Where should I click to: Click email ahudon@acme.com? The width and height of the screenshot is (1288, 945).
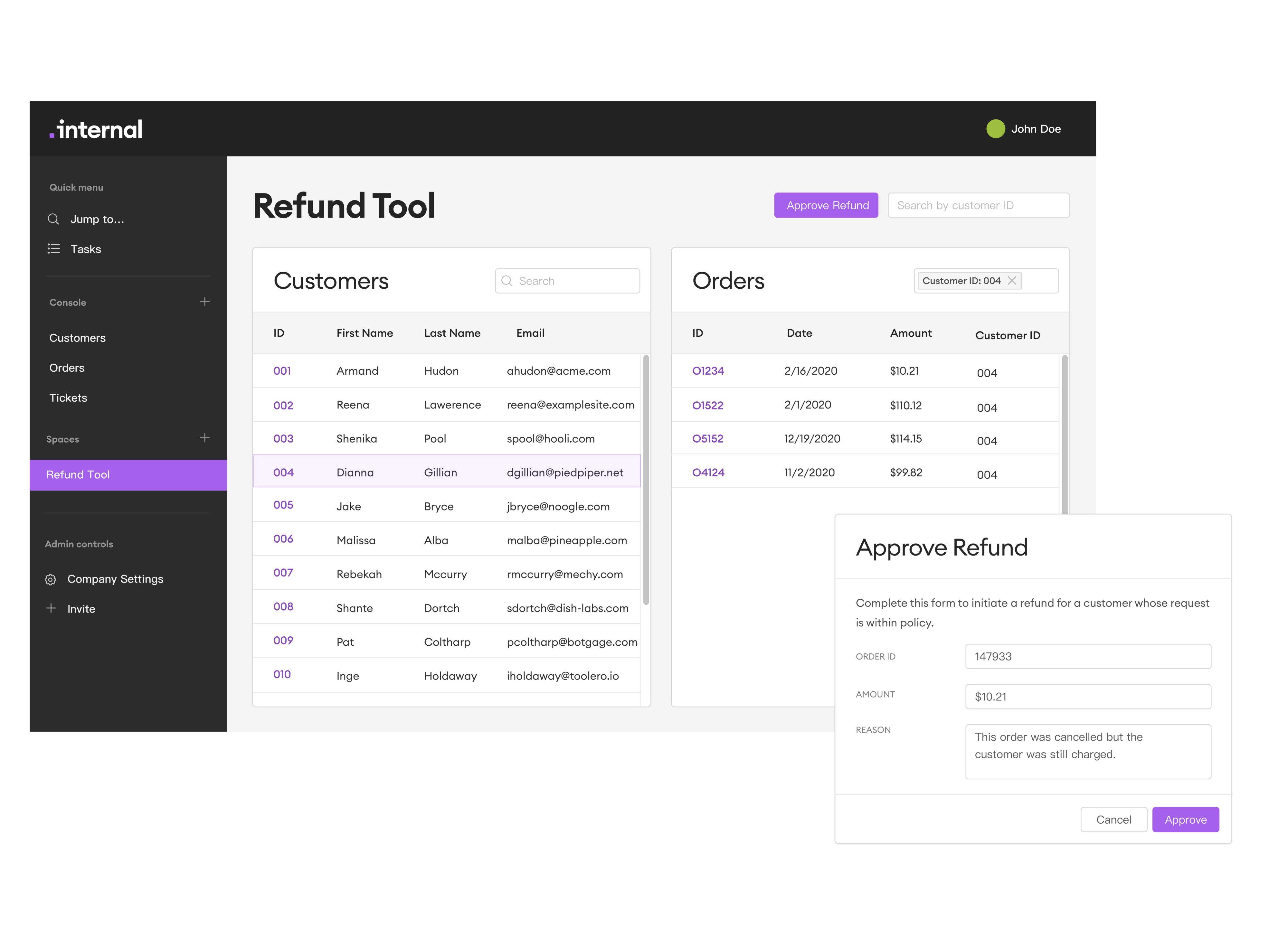pos(558,371)
